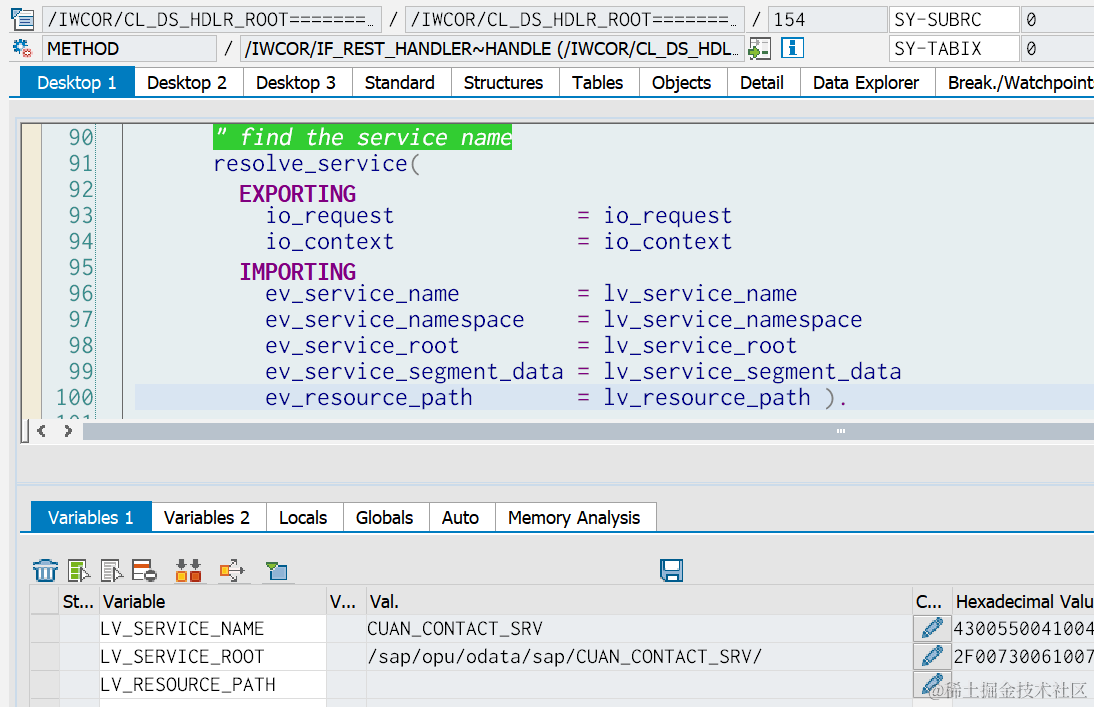Click the green funnel filter icon
Image resolution: width=1094 pixels, height=707 pixels.
click(276, 571)
